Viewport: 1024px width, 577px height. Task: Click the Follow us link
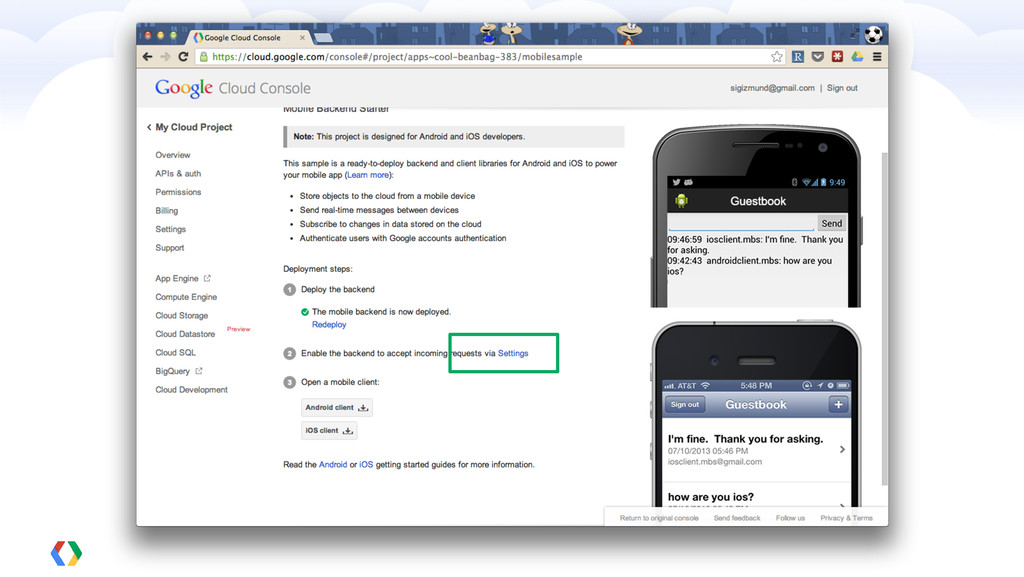pos(790,518)
